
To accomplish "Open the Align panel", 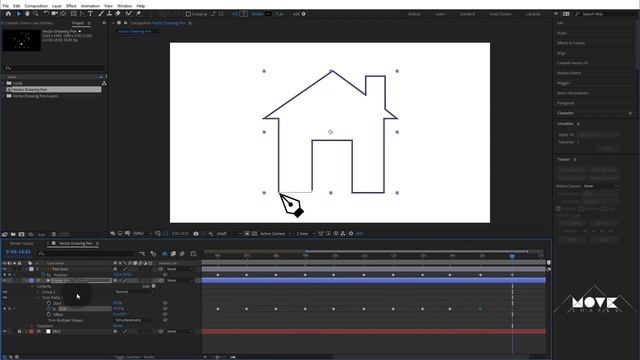I will [561, 53].
